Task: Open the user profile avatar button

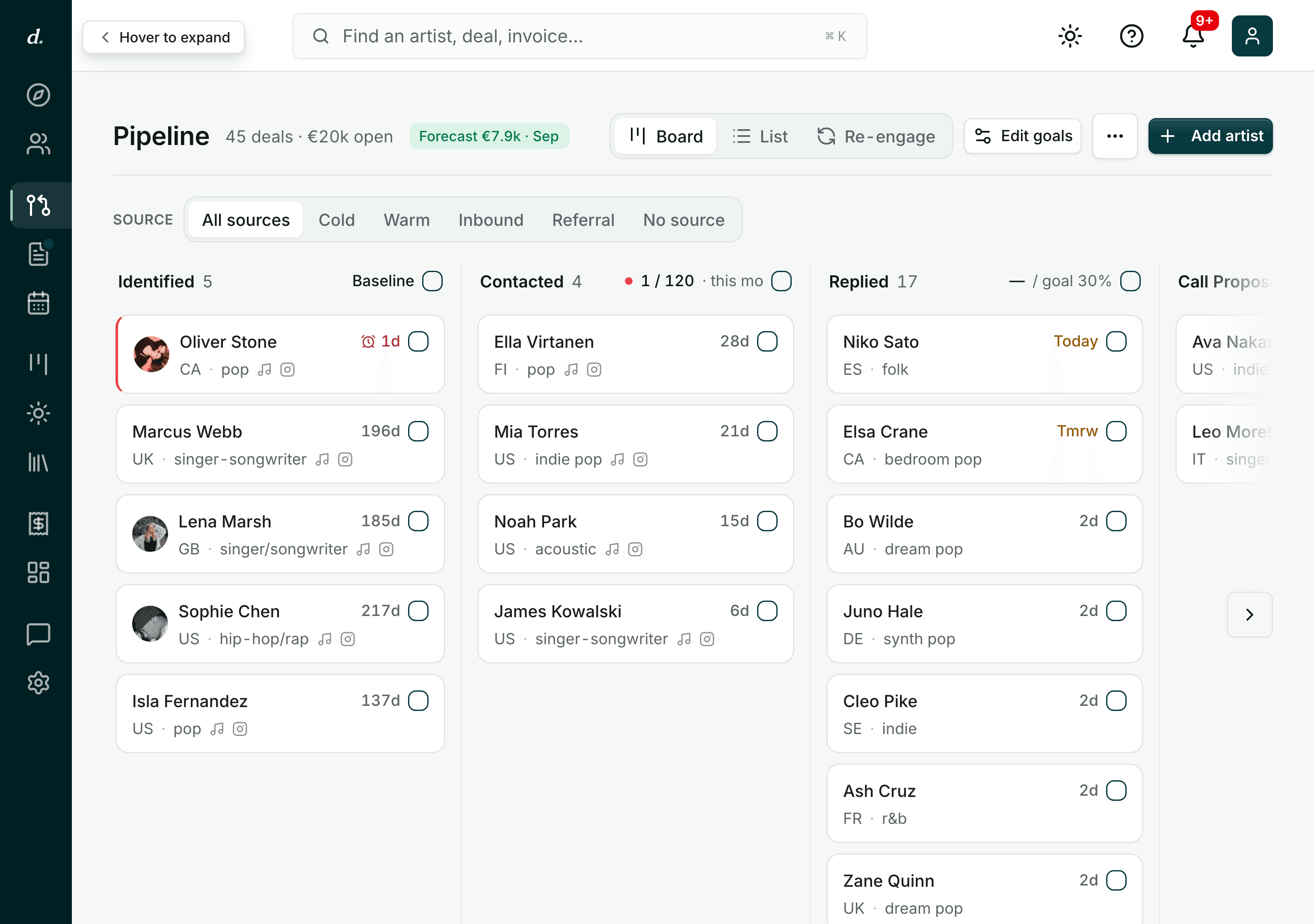Action: [x=1252, y=36]
